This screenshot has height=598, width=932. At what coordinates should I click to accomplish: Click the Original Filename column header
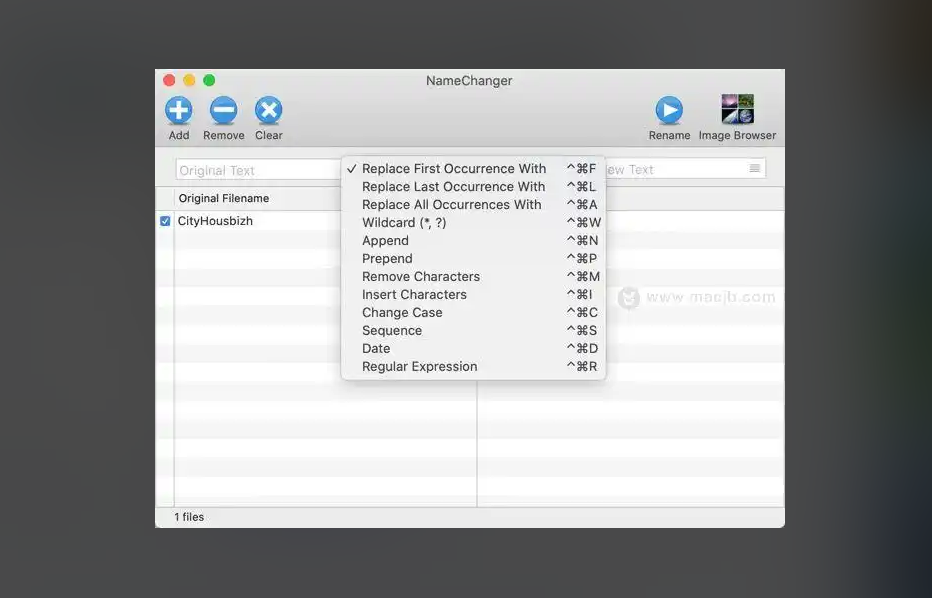[x=259, y=199]
